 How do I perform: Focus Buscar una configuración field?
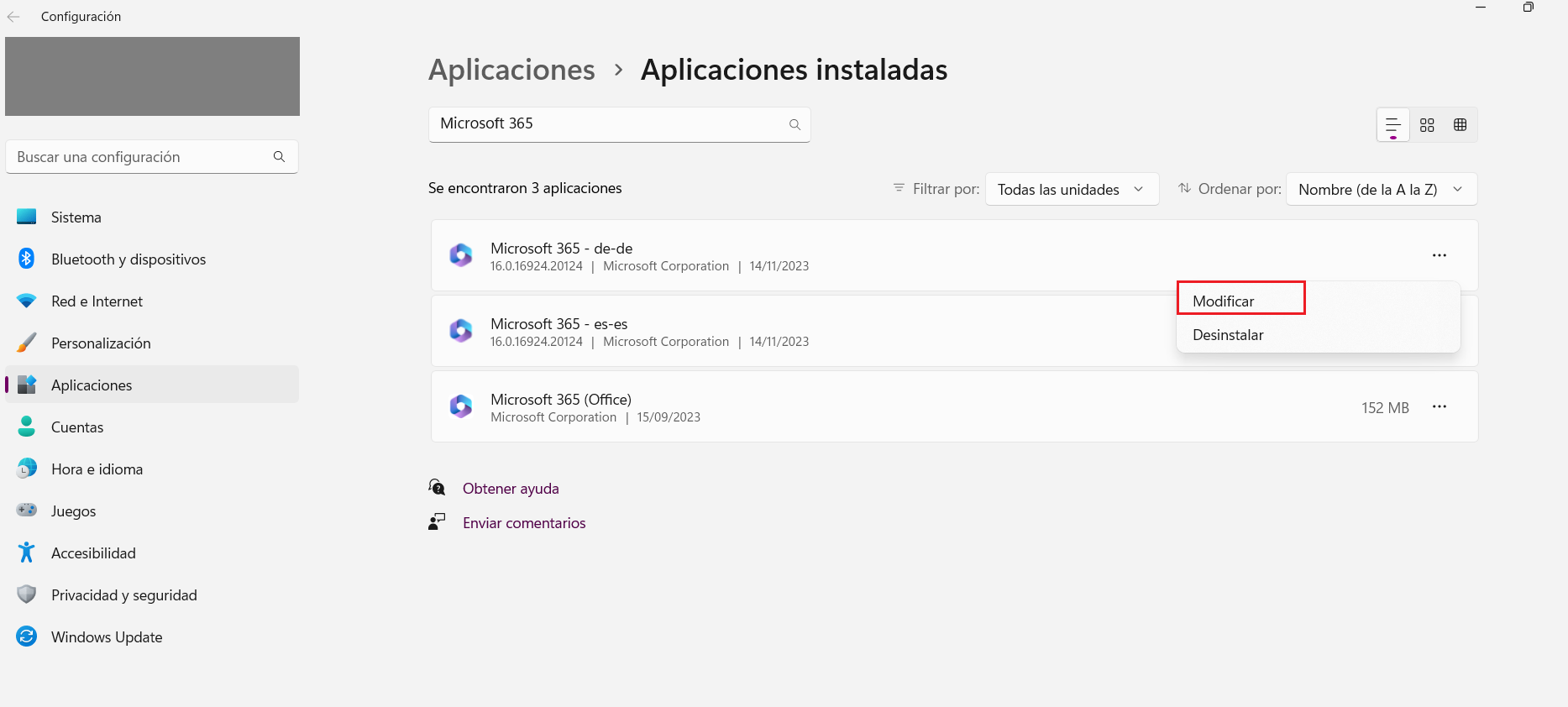coord(152,157)
